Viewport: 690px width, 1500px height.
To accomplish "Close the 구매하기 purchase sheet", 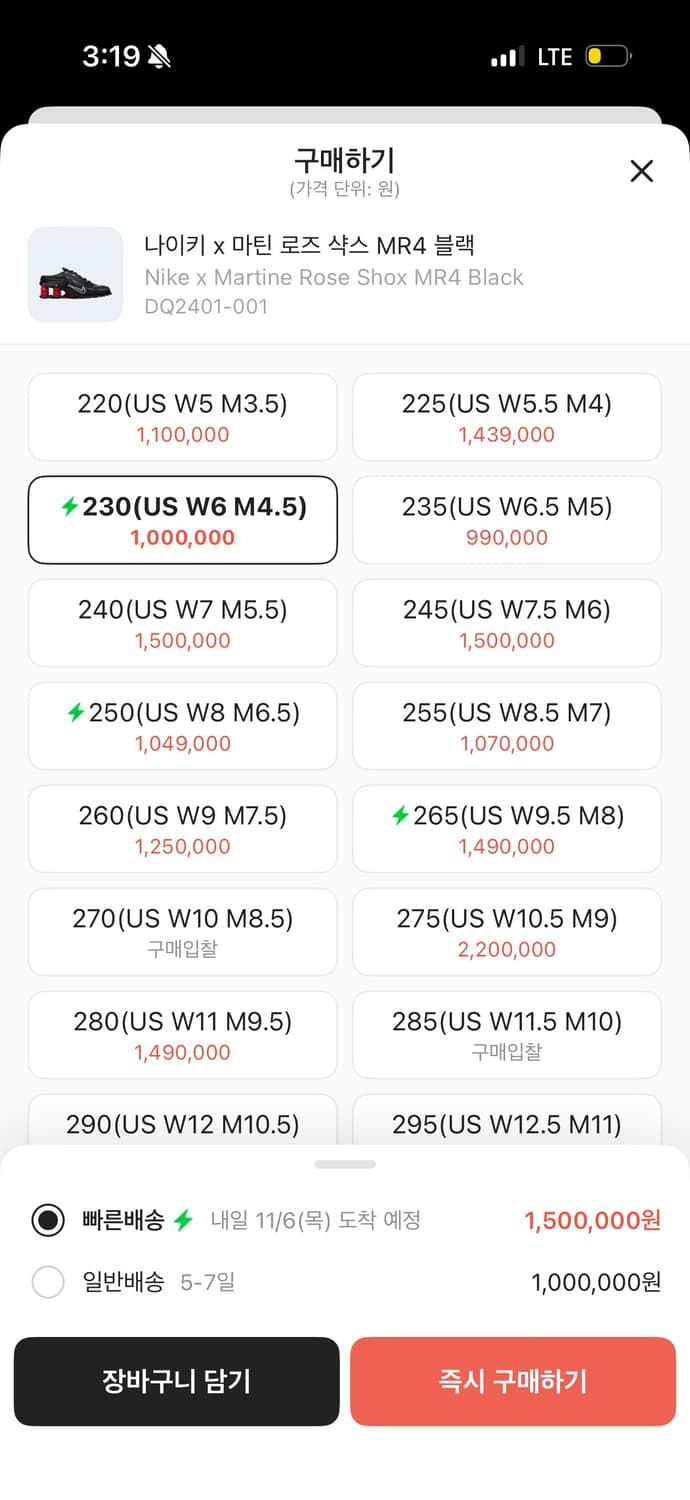I will click(641, 171).
